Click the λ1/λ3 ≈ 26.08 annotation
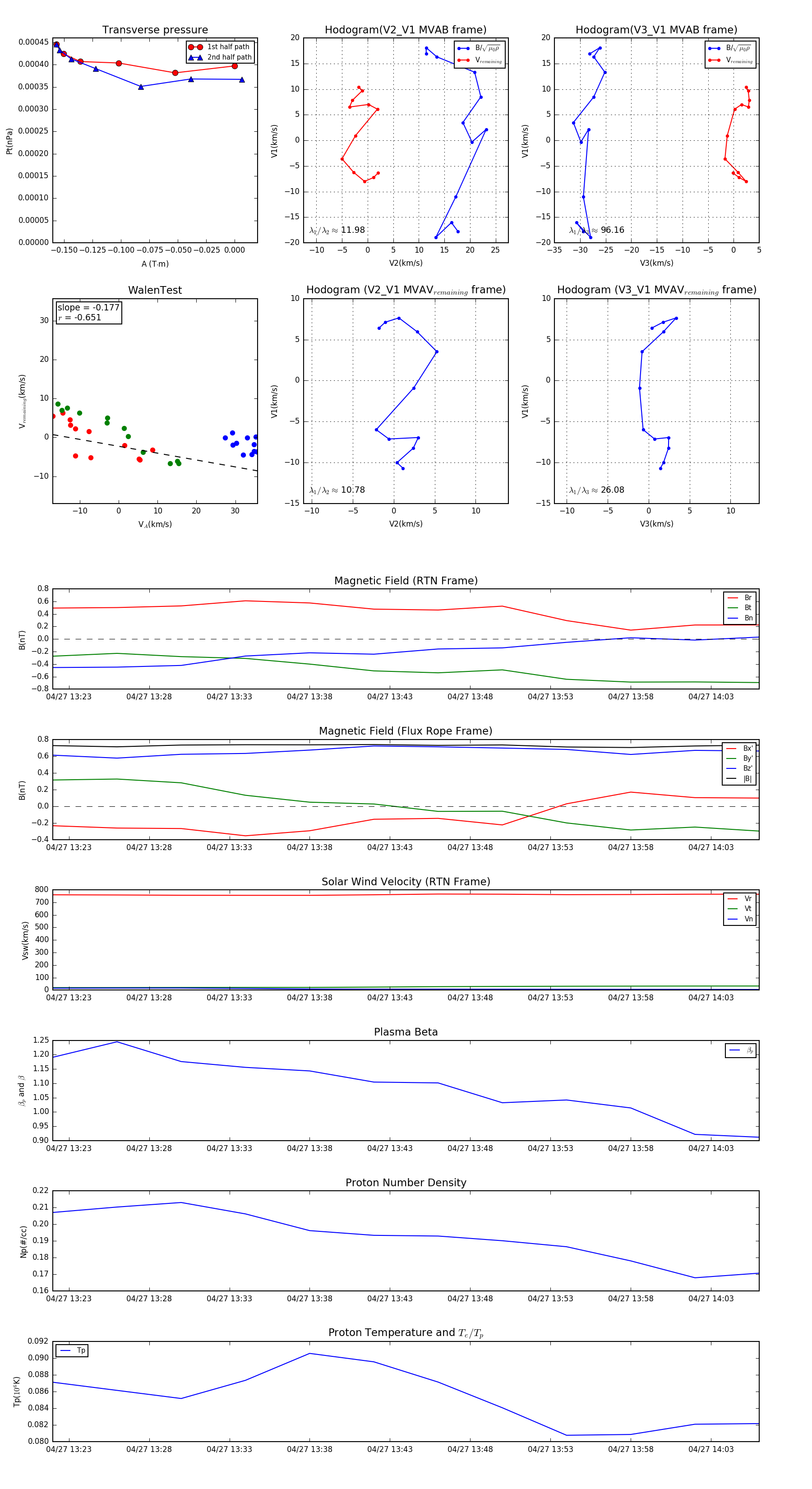The image size is (812, 1489). tap(596, 490)
